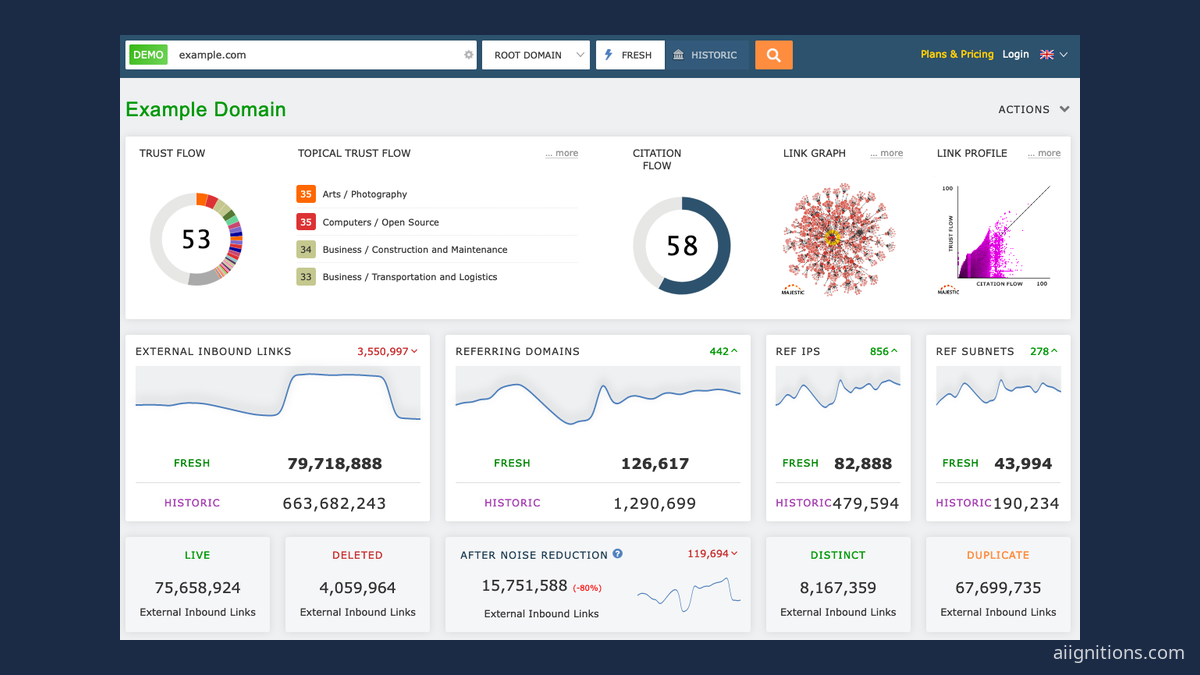Click the Example Domain title
The width and height of the screenshot is (1200, 675).
coord(206,110)
